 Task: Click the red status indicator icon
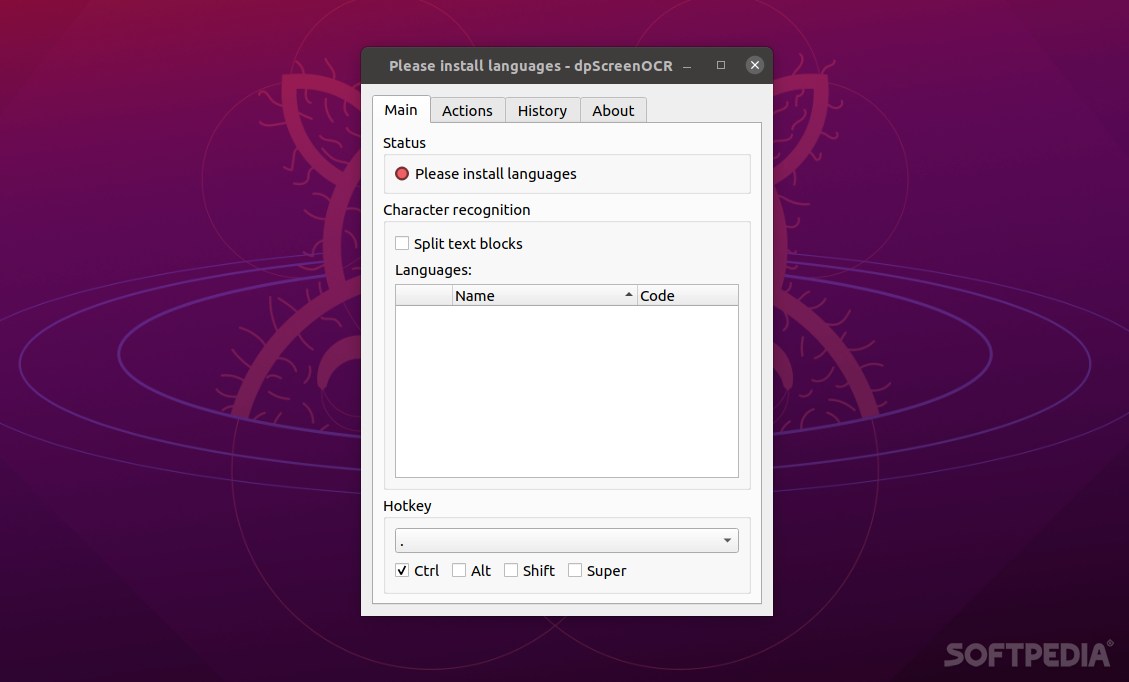[x=401, y=173]
